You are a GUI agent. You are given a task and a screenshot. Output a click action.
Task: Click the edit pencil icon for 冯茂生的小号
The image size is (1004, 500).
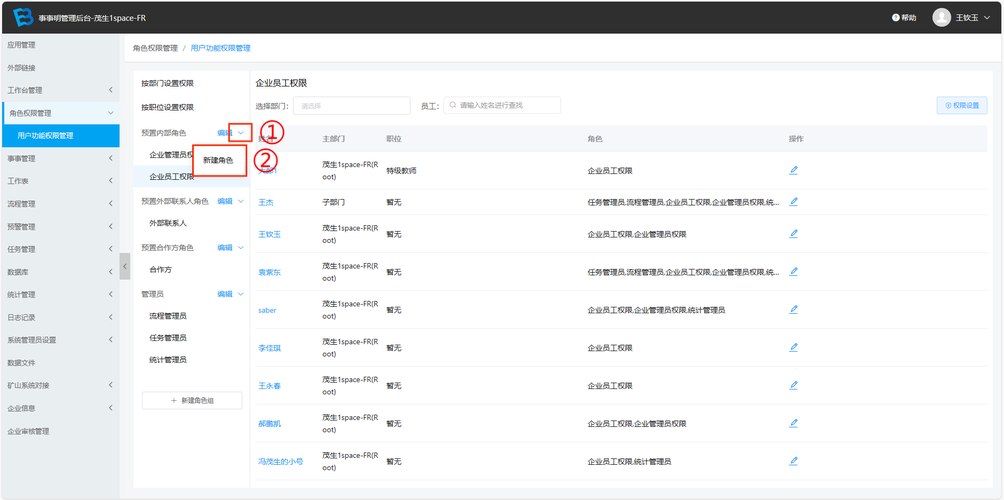click(x=793, y=461)
